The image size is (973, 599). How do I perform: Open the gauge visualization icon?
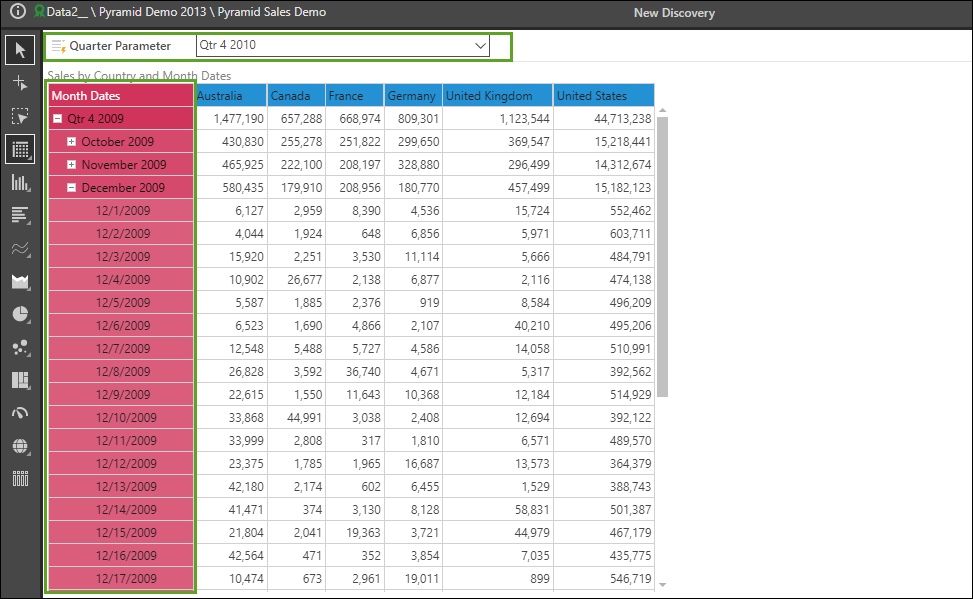click(x=20, y=413)
